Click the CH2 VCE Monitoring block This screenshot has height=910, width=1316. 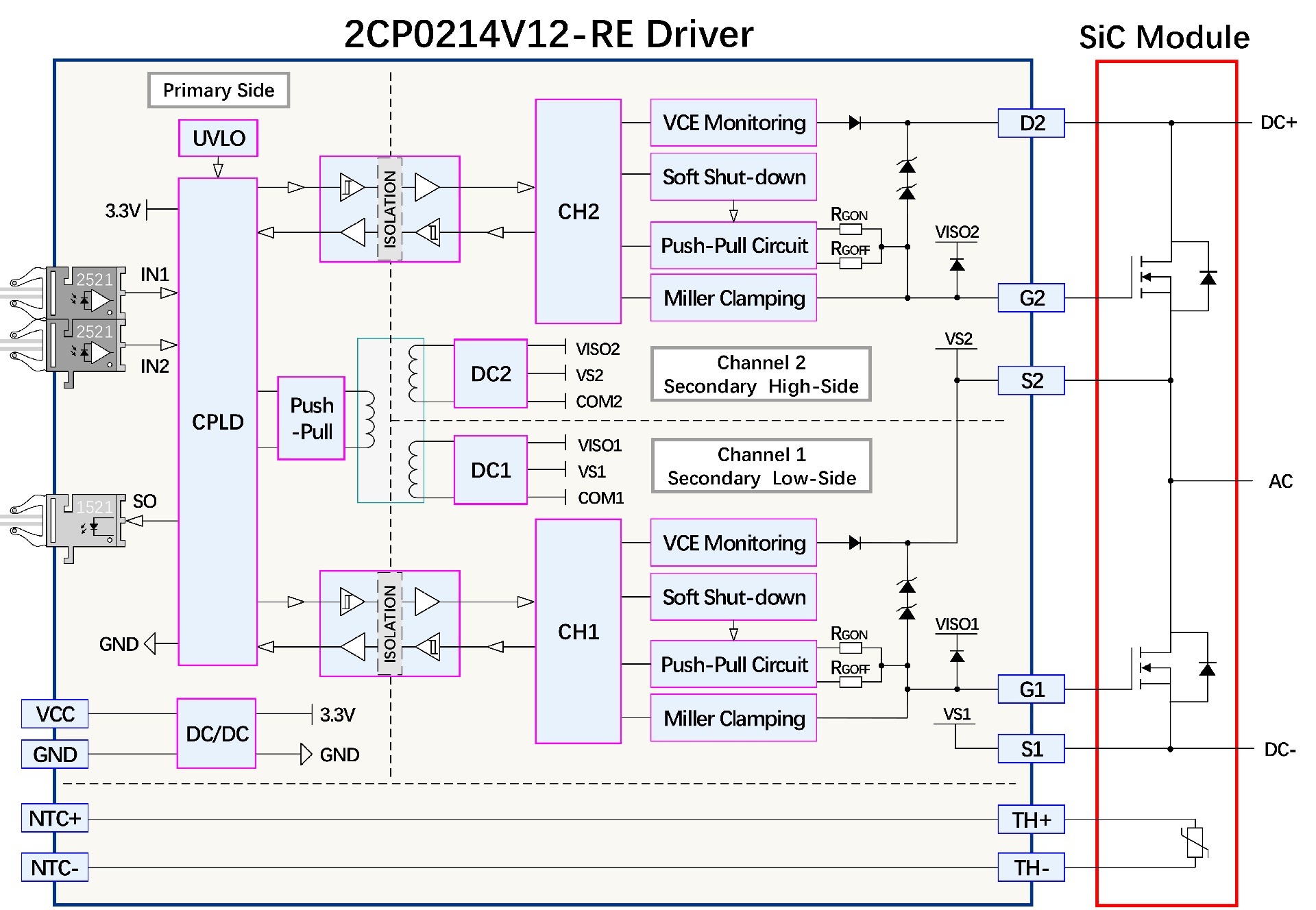[x=733, y=123]
